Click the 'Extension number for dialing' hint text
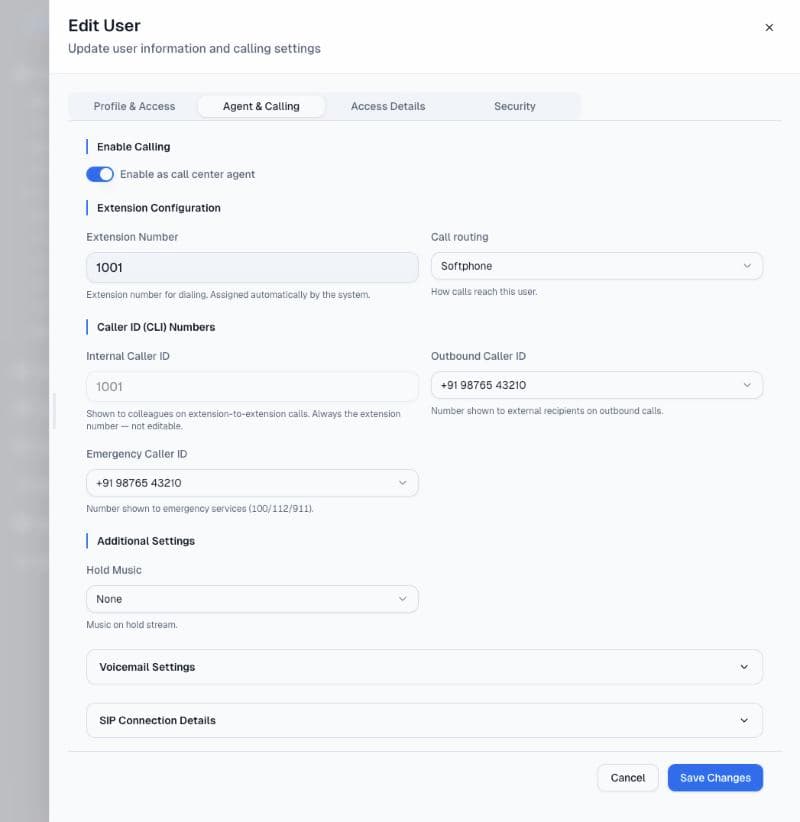This screenshot has width=800, height=822. [228, 295]
